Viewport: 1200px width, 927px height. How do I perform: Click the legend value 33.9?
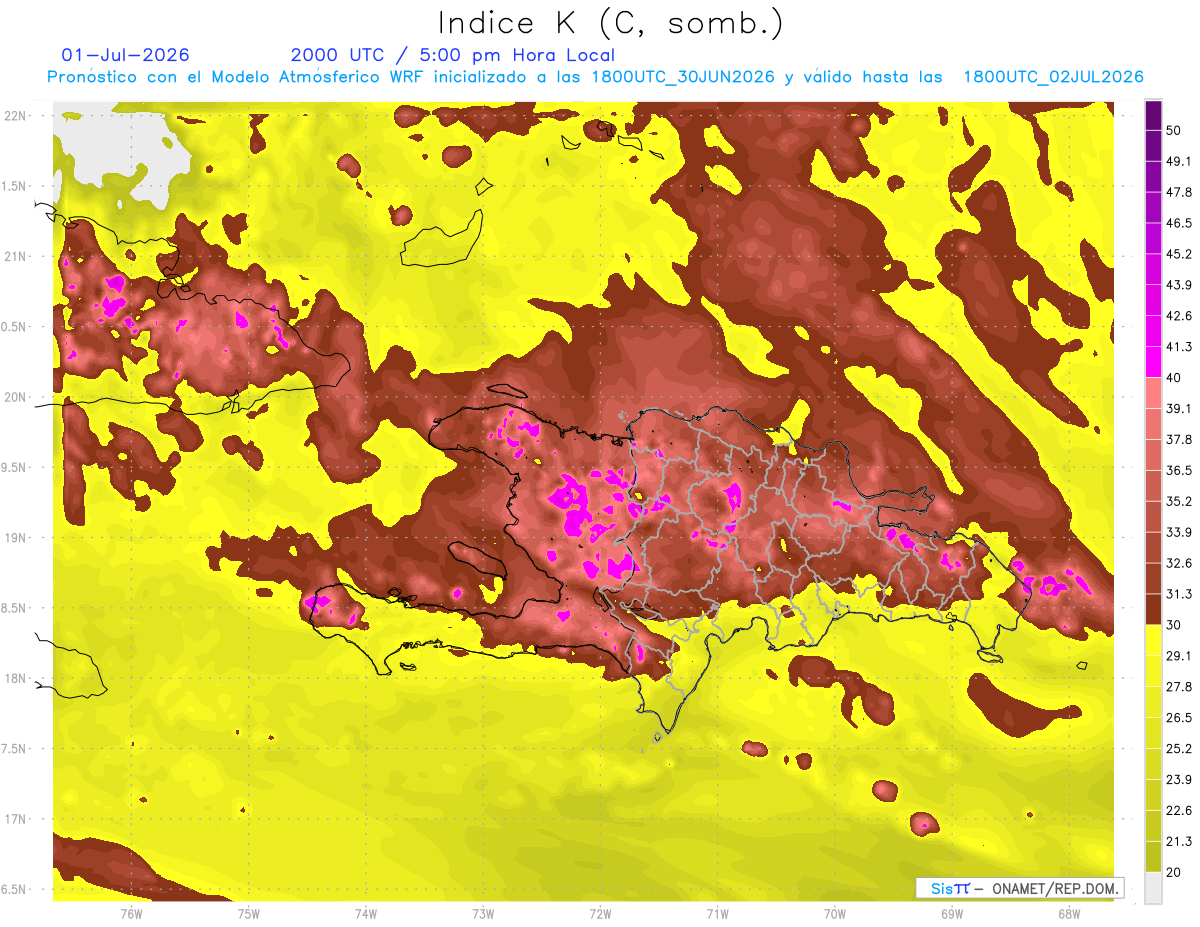[1180, 532]
